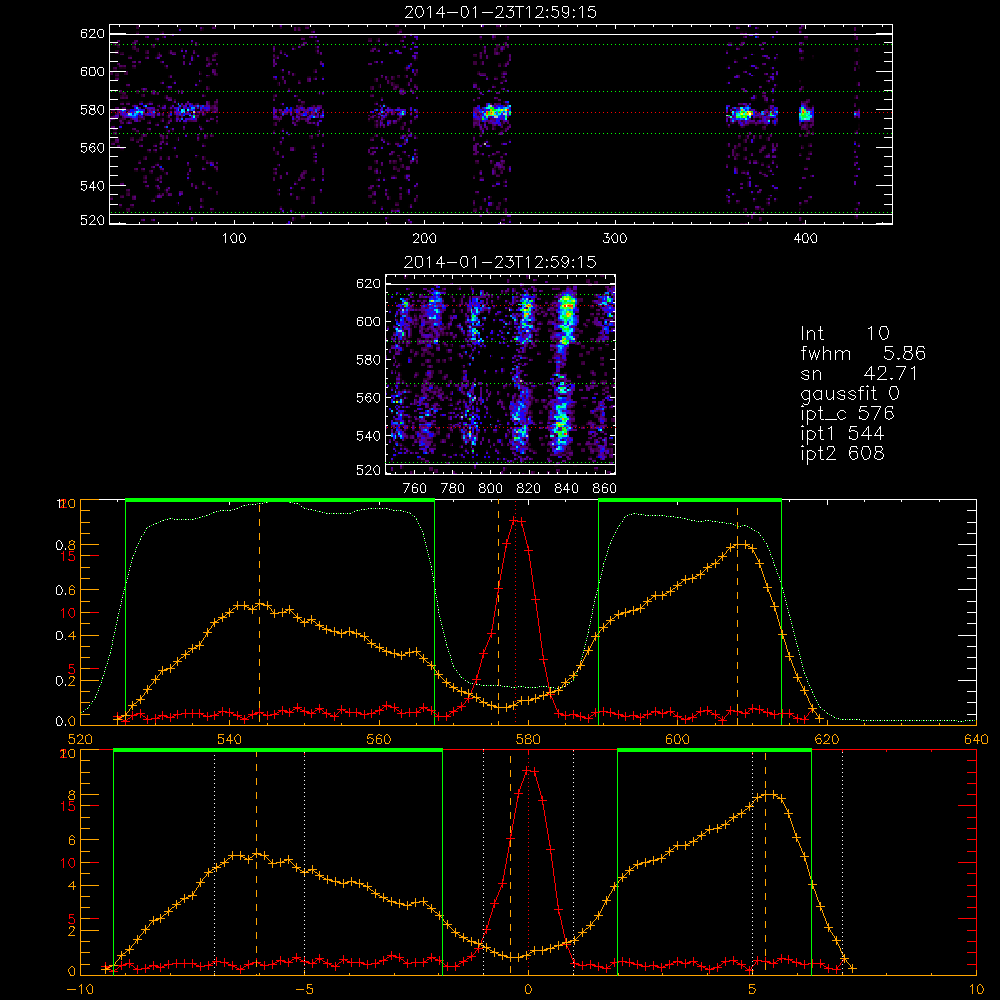This screenshot has width=1000, height=1000.
Task: Click the '620' y-axis label of top image
Action: [x=92, y=34]
